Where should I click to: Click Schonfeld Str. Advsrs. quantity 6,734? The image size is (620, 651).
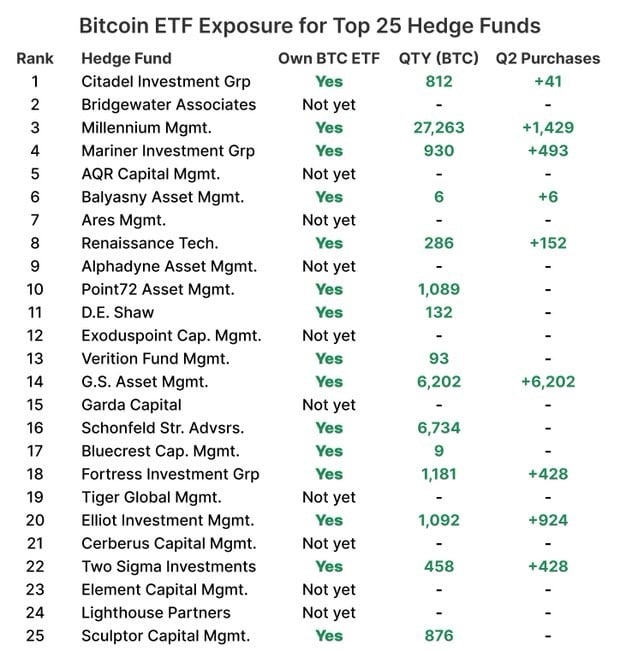point(438,428)
